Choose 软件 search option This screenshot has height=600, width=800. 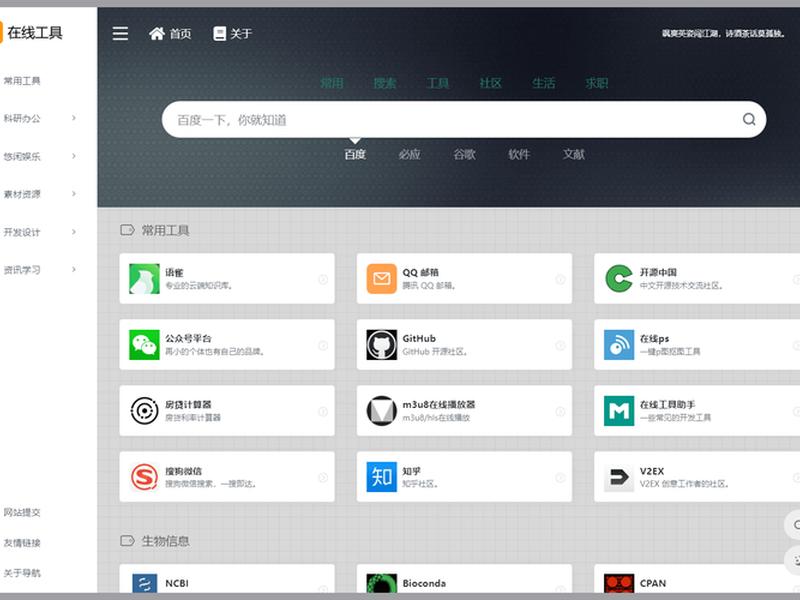tap(519, 154)
